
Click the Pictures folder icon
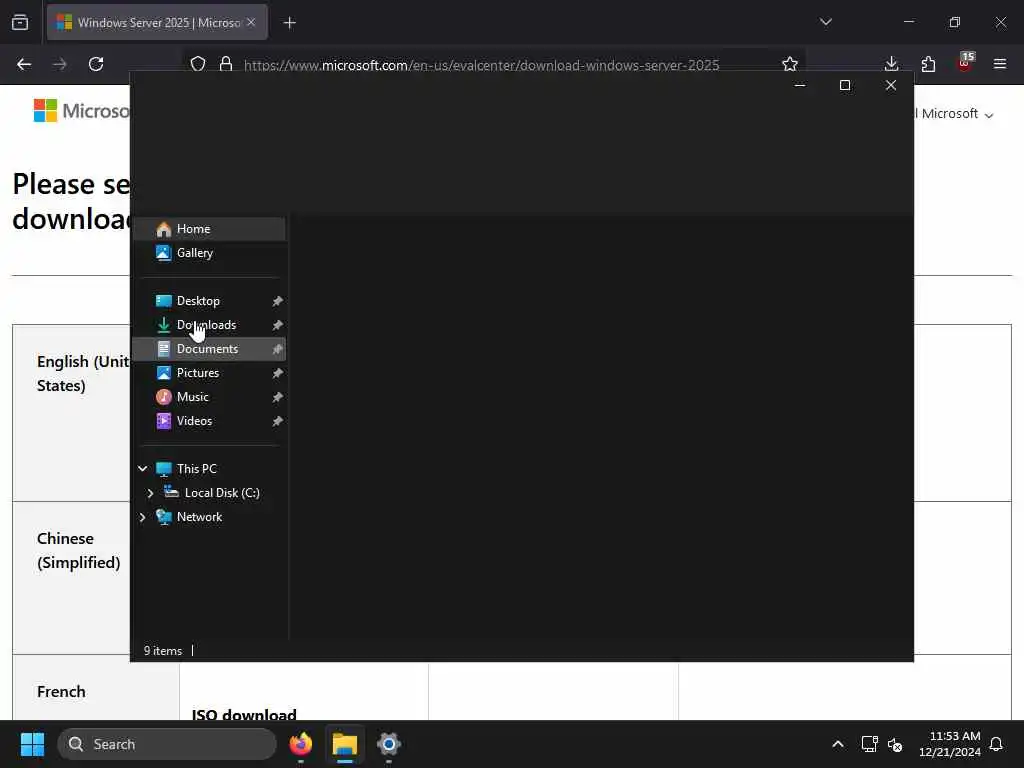click(x=164, y=373)
